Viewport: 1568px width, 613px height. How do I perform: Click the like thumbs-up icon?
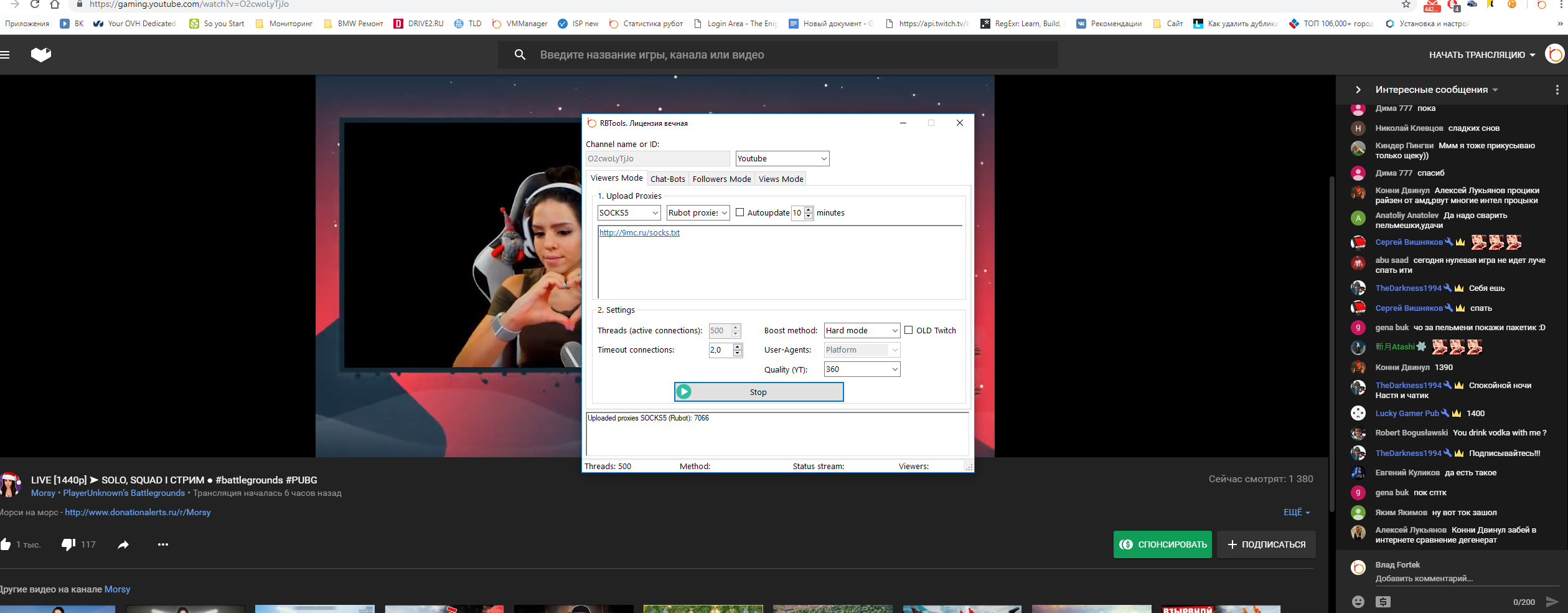[x=6, y=544]
